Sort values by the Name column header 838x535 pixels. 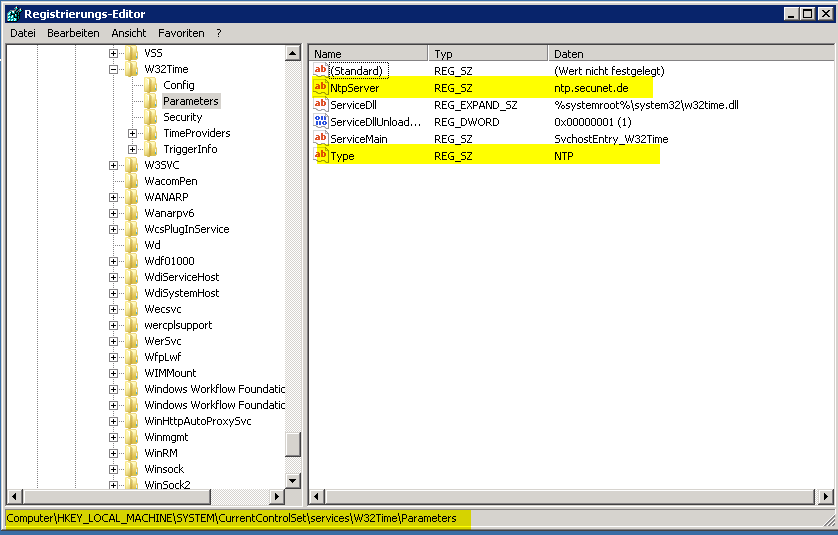(x=368, y=54)
